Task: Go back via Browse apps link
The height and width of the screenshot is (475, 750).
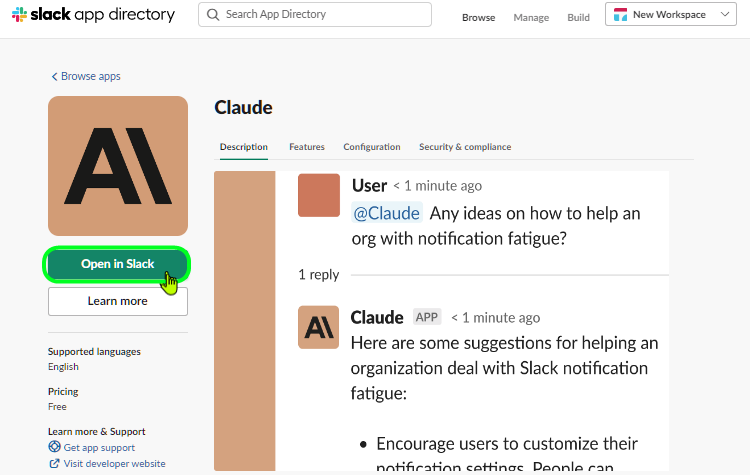Action: tap(86, 77)
